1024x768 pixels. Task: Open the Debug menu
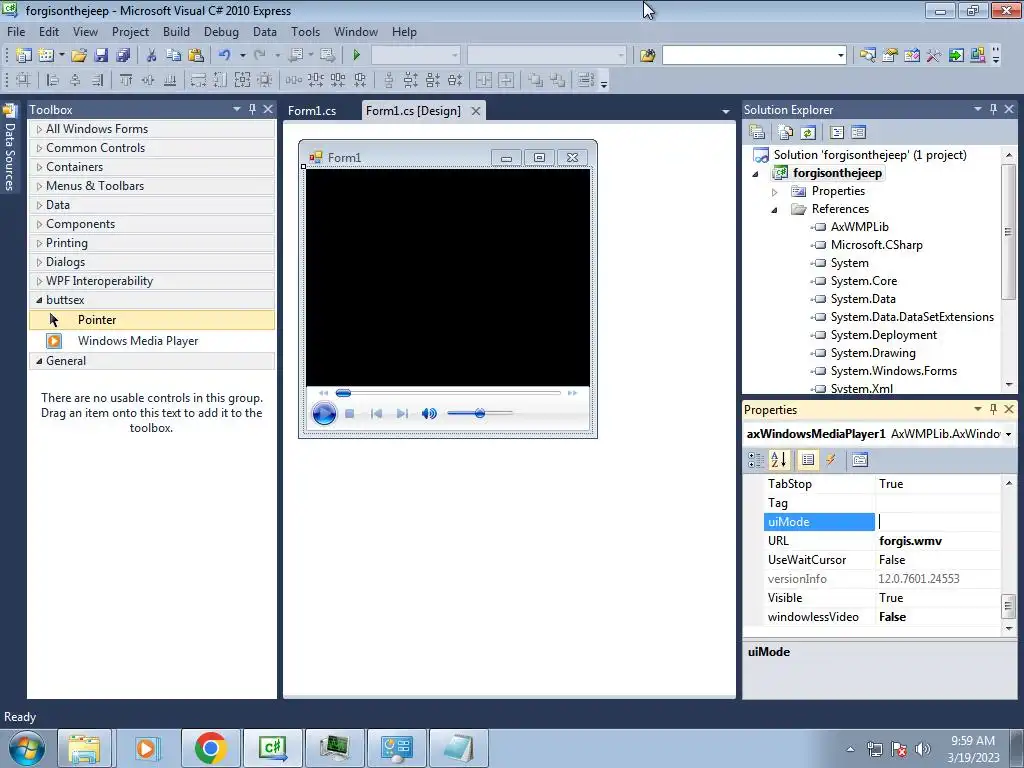221,32
